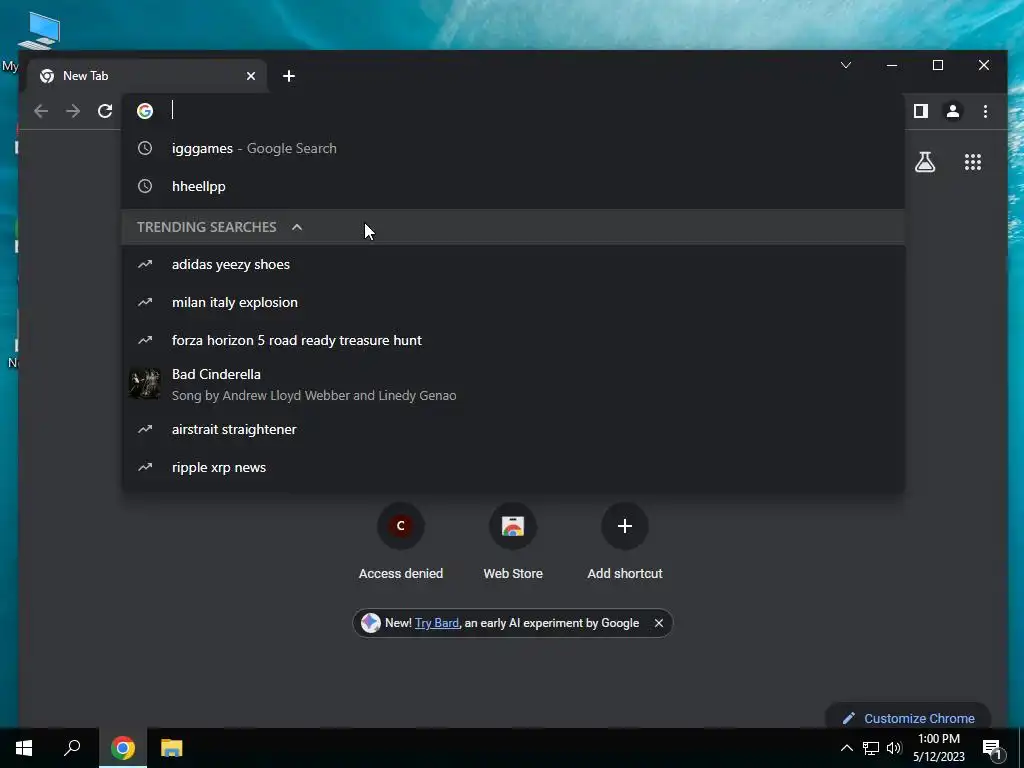Open the taskbar clock and date
Image resolution: width=1024 pixels, height=768 pixels.
click(x=938, y=748)
